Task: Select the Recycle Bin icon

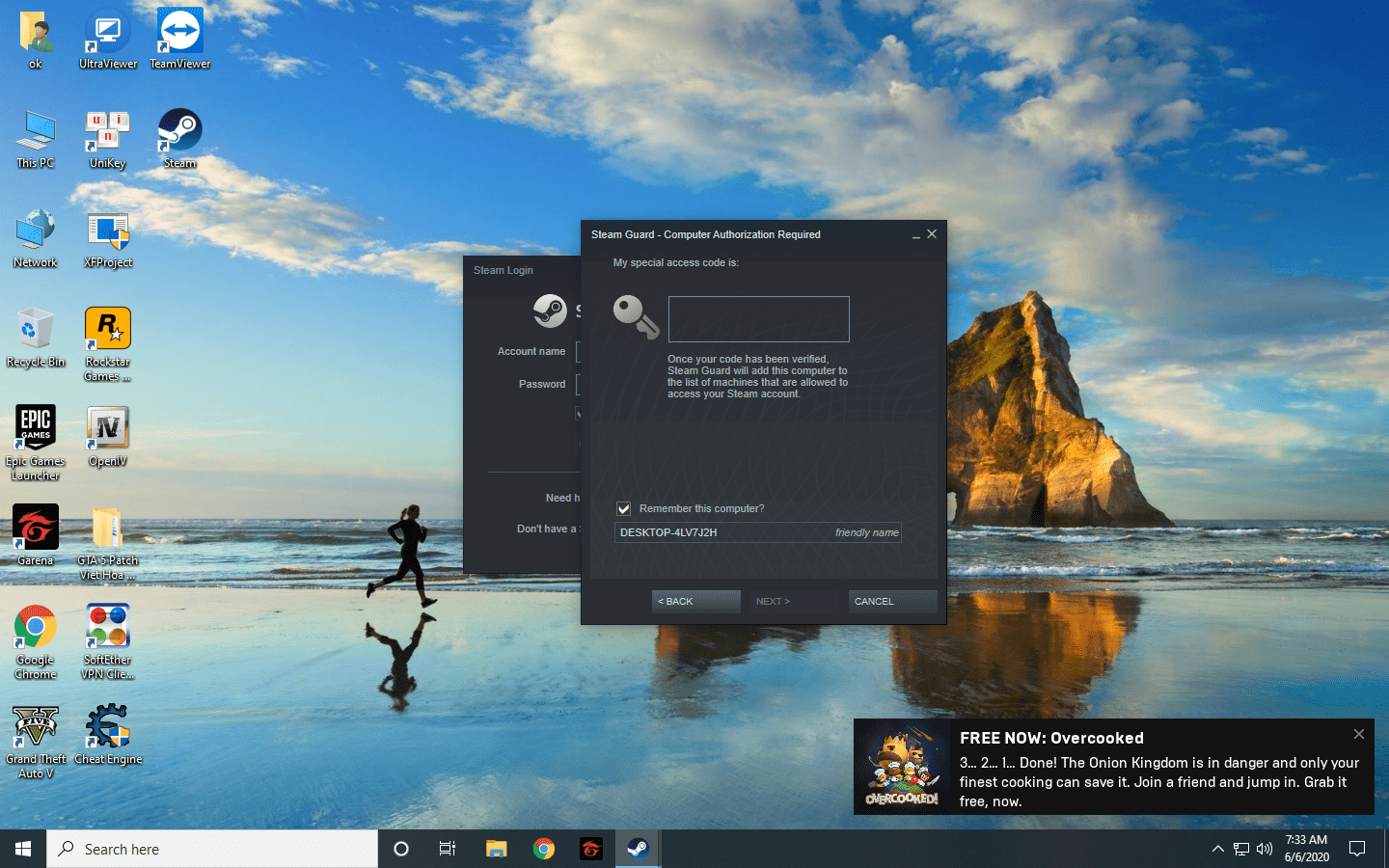Action: pos(36,339)
